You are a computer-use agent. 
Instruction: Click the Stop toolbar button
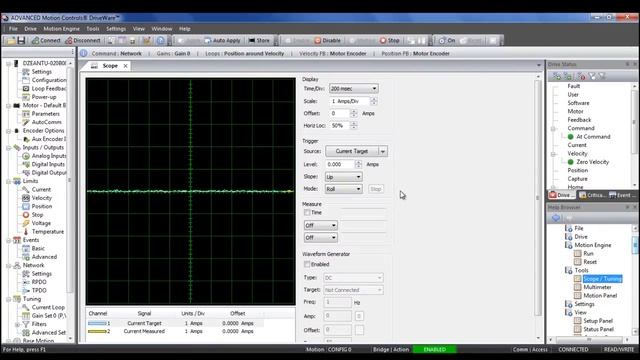(x=389, y=40)
